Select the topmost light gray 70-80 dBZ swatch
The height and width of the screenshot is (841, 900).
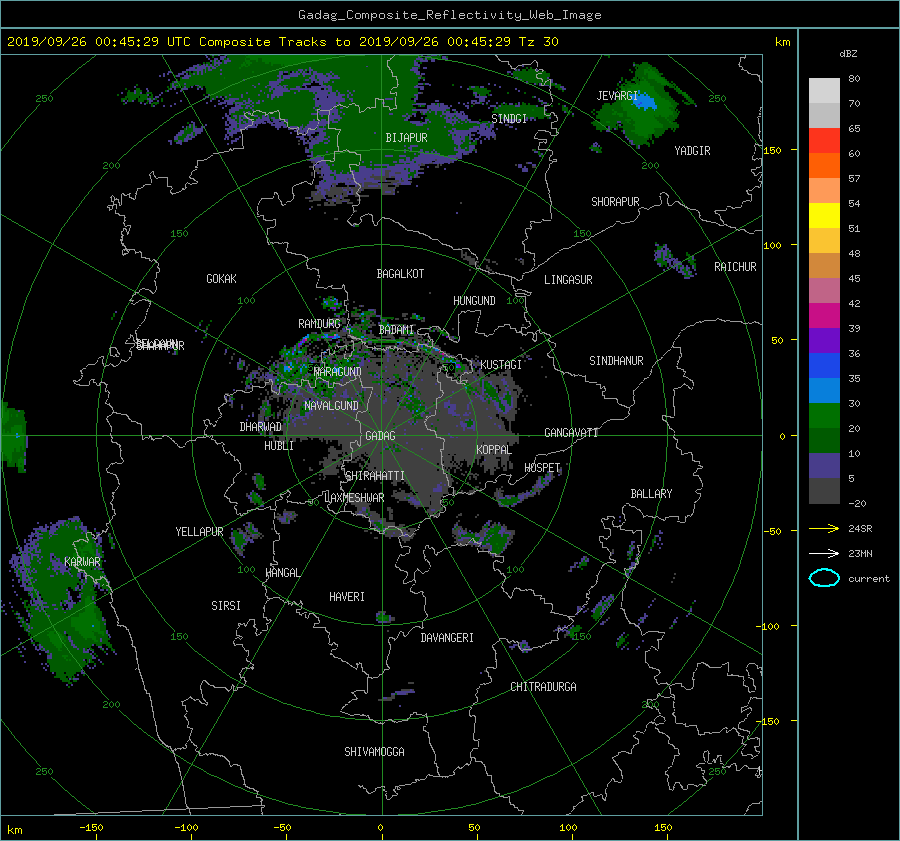[824, 91]
